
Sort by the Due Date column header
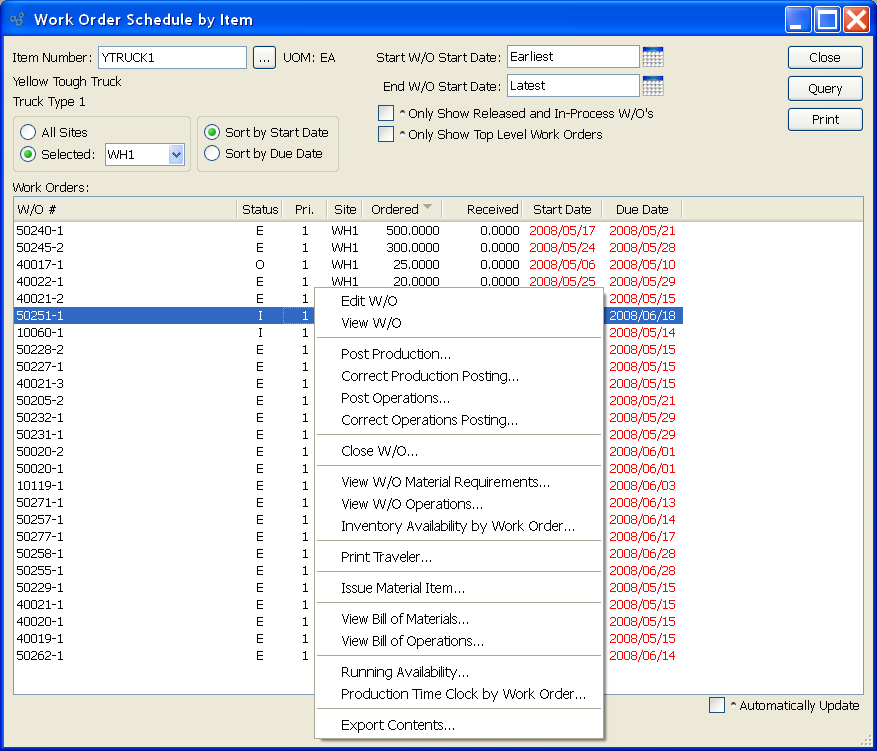(641, 209)
